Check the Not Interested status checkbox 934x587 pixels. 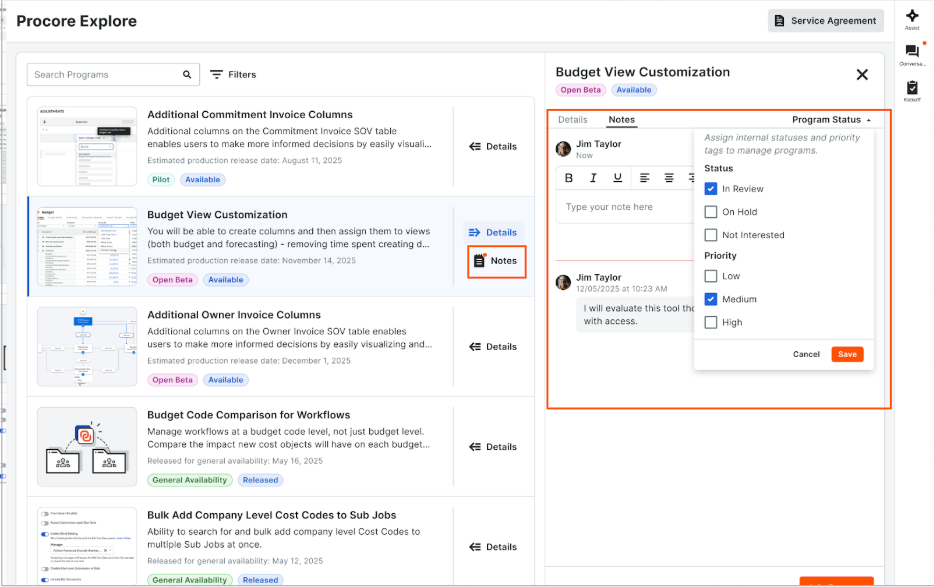click(711, 235)
